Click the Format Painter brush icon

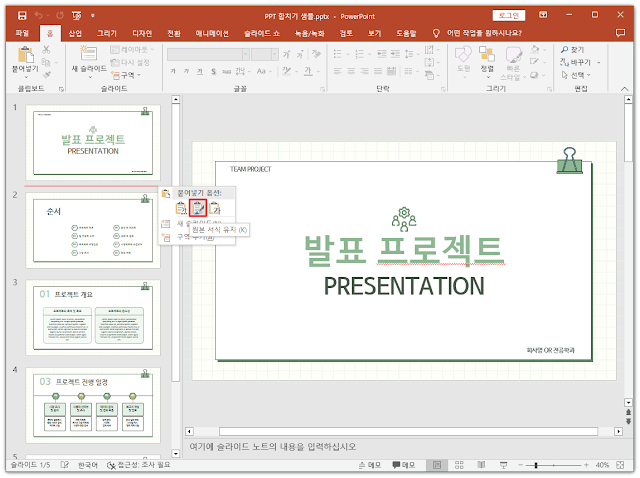point(46,75)
